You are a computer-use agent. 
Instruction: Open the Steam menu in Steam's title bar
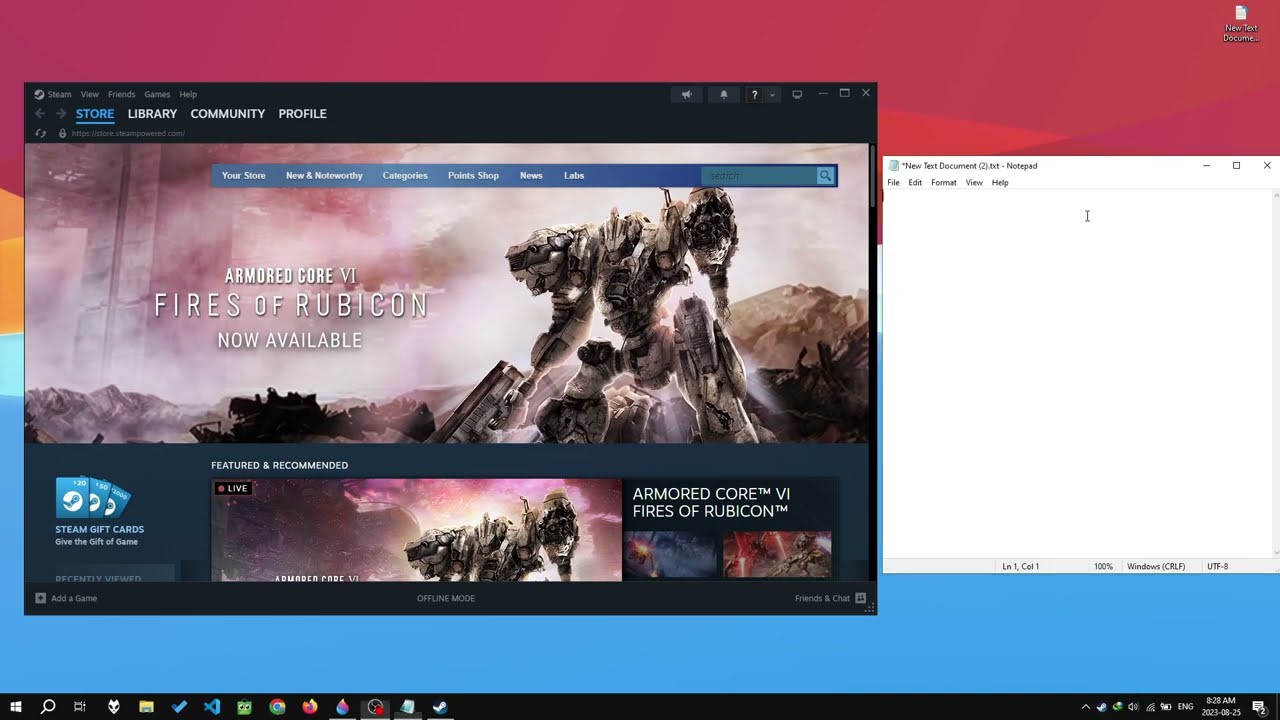click(x=59, y=94)
